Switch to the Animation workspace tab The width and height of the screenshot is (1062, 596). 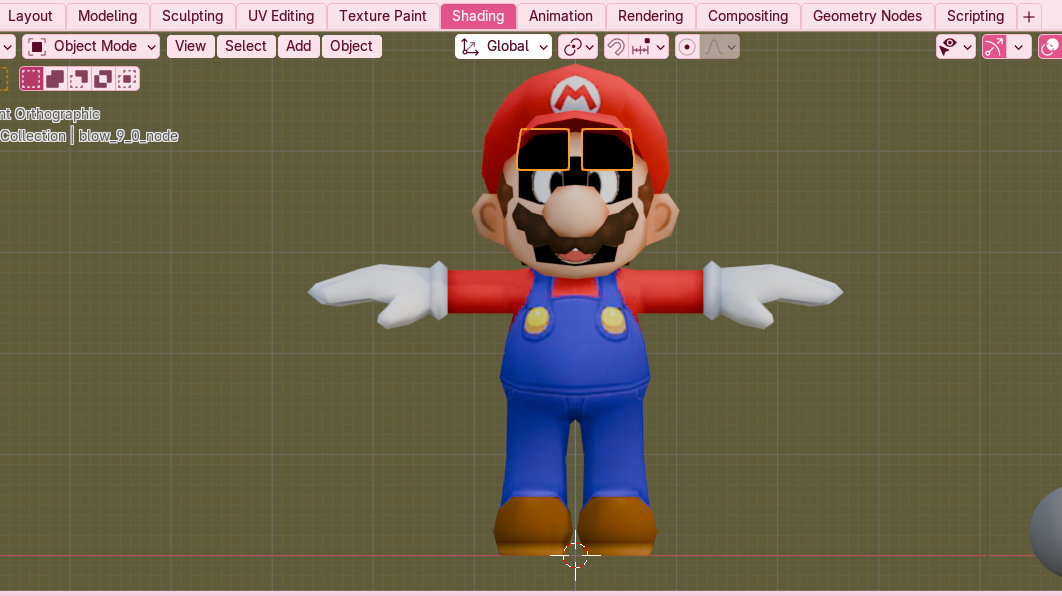pos(561,16)
